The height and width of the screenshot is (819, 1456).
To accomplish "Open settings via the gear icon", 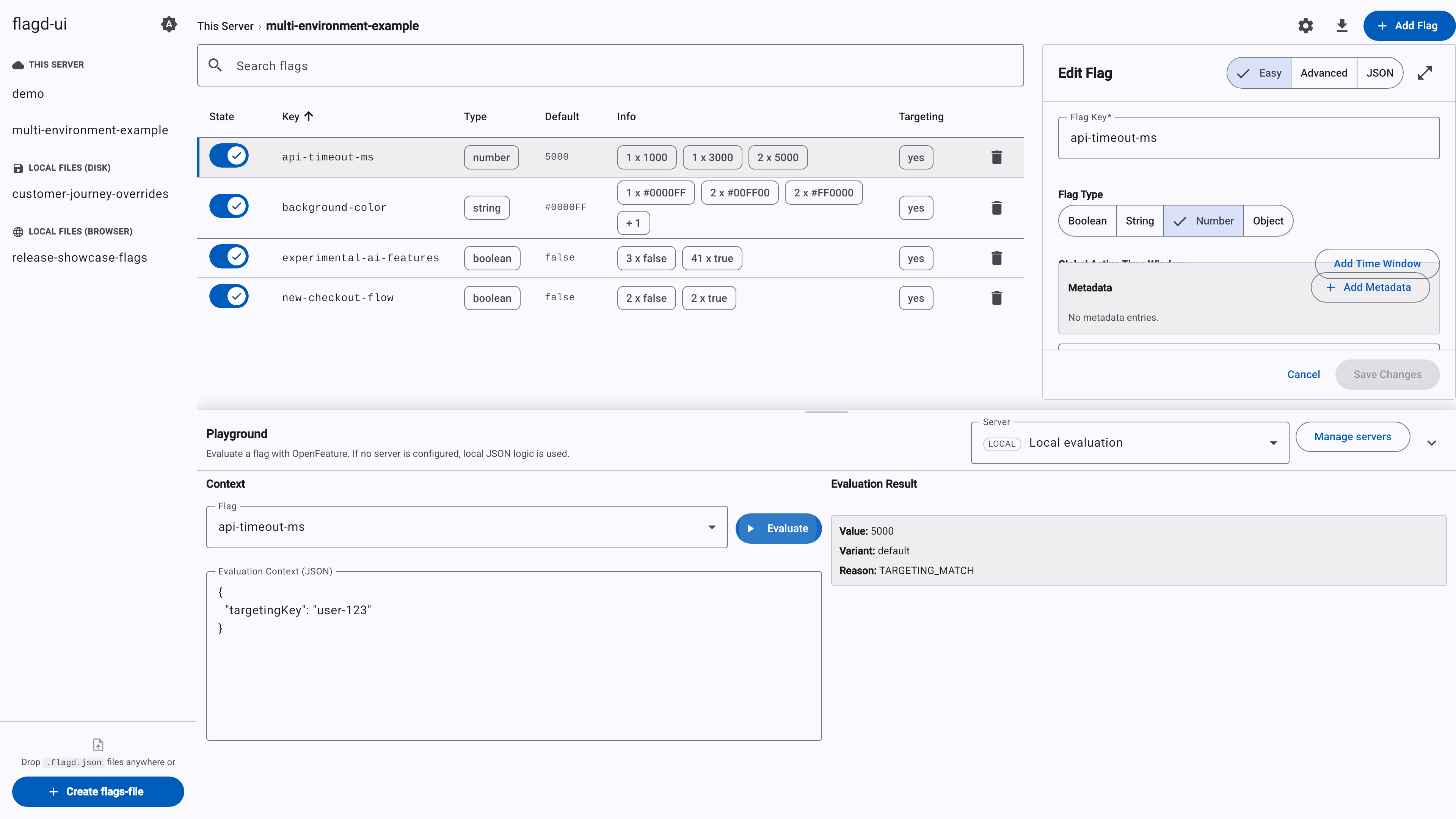I will (1305, 26).
